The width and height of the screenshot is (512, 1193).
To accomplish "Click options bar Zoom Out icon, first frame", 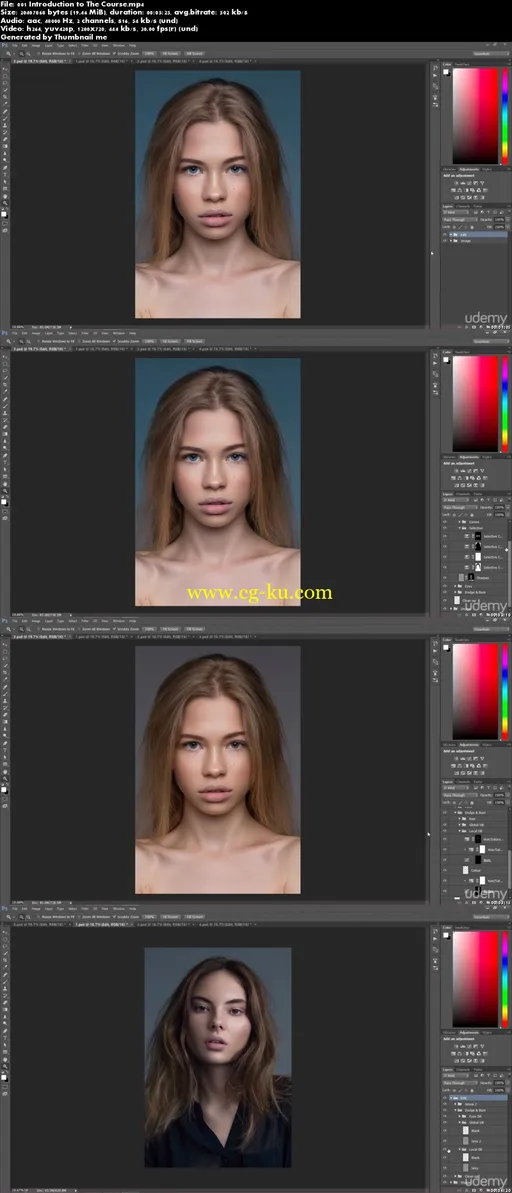I will point(28,53).
